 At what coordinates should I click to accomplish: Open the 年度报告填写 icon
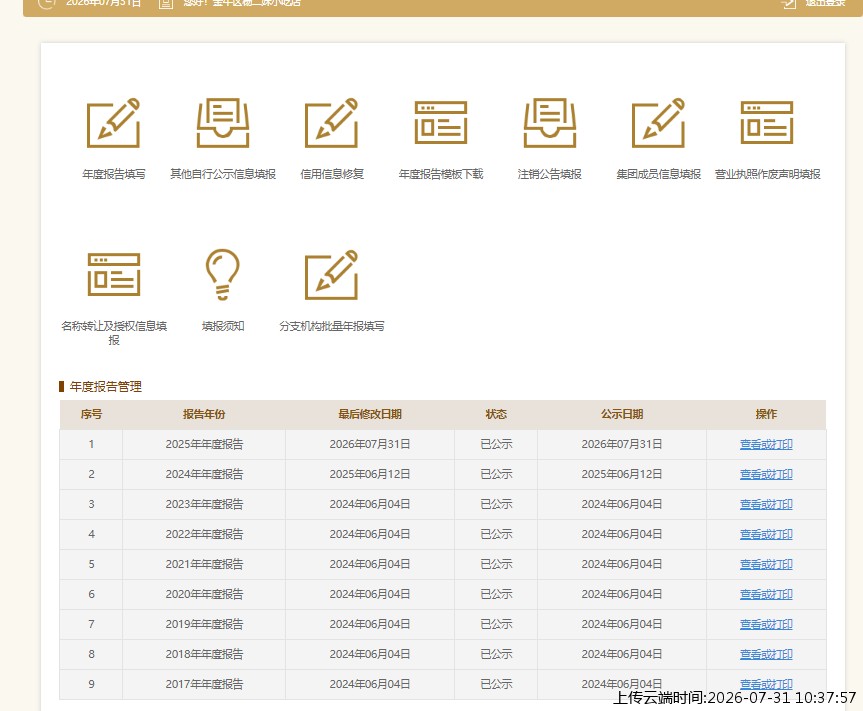[x=113, y=123]
